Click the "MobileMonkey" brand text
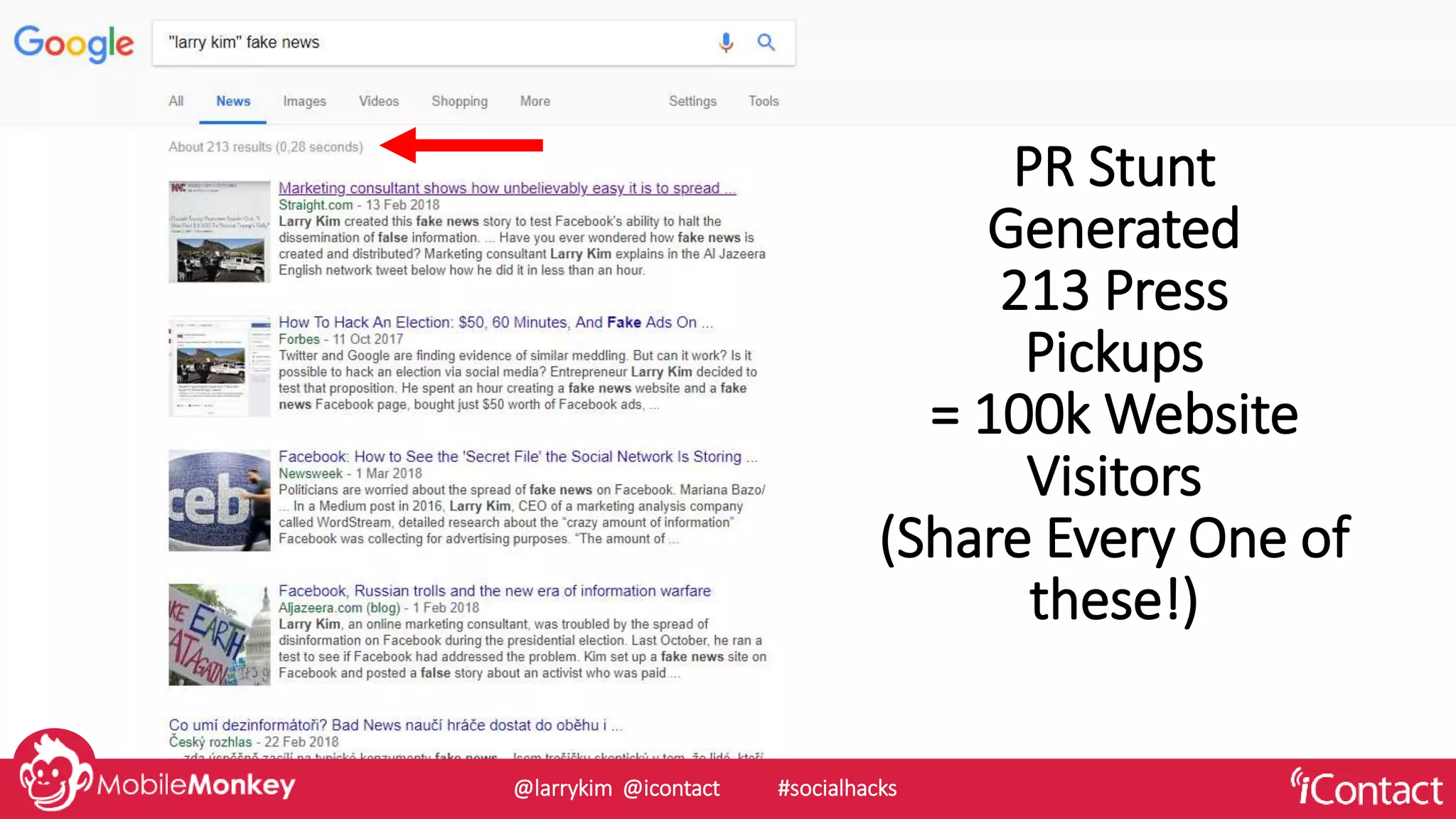The height and width of the screenshot is (819, 1456). pyautogui.click(x=196, y=786)
